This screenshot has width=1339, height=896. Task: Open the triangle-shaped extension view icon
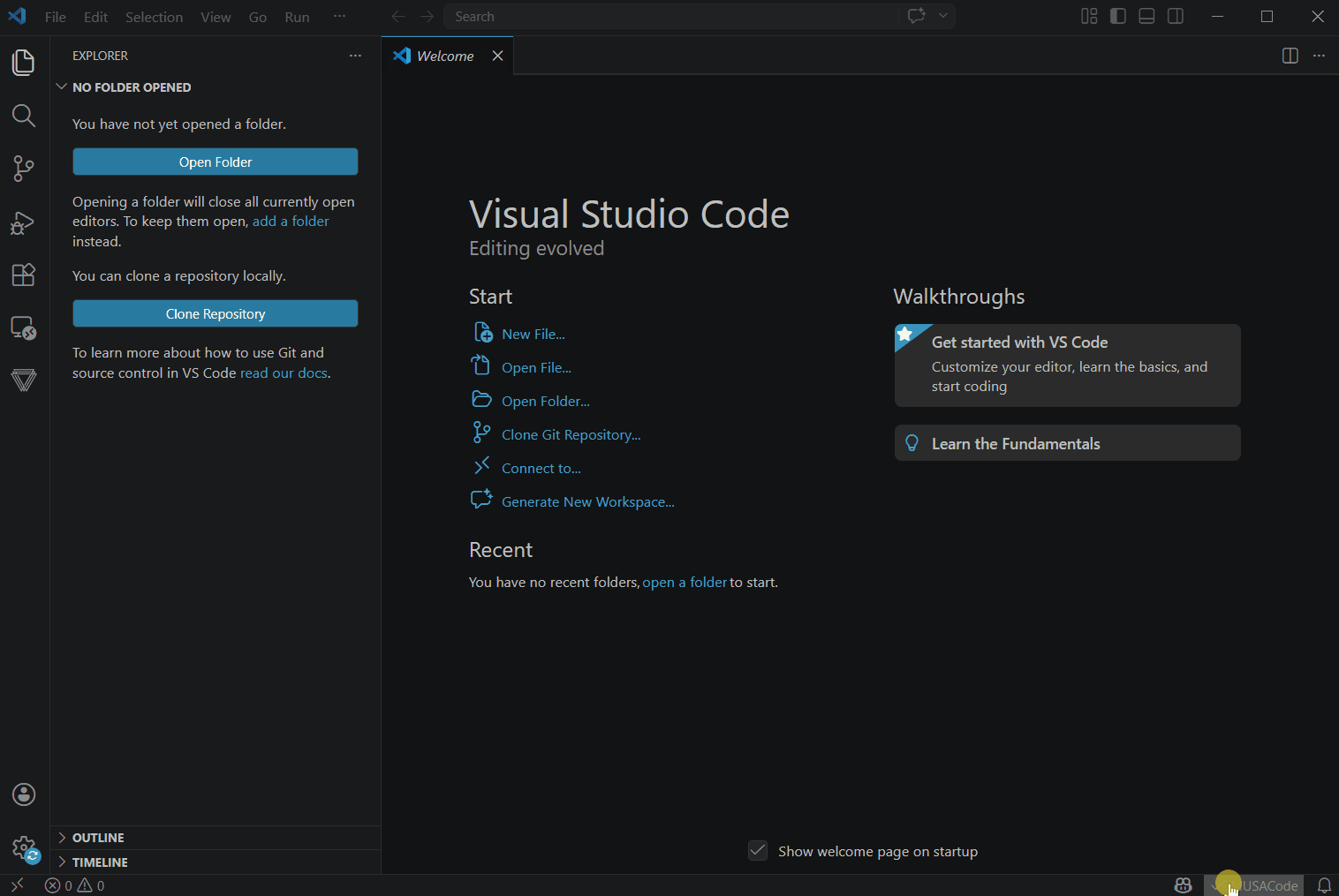pos(24,380)
